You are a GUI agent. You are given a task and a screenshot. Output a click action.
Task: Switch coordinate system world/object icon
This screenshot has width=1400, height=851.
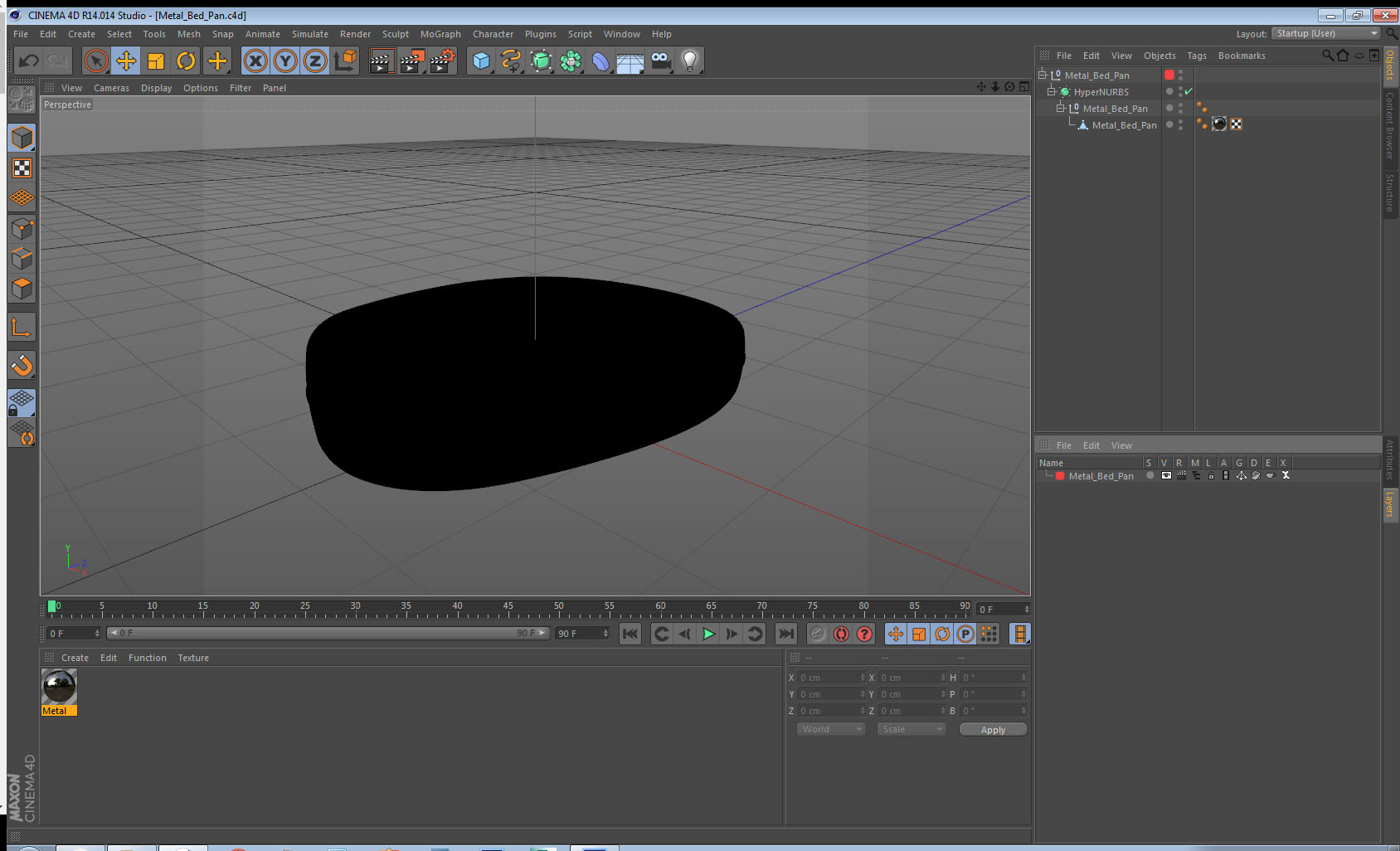[345, 61]
